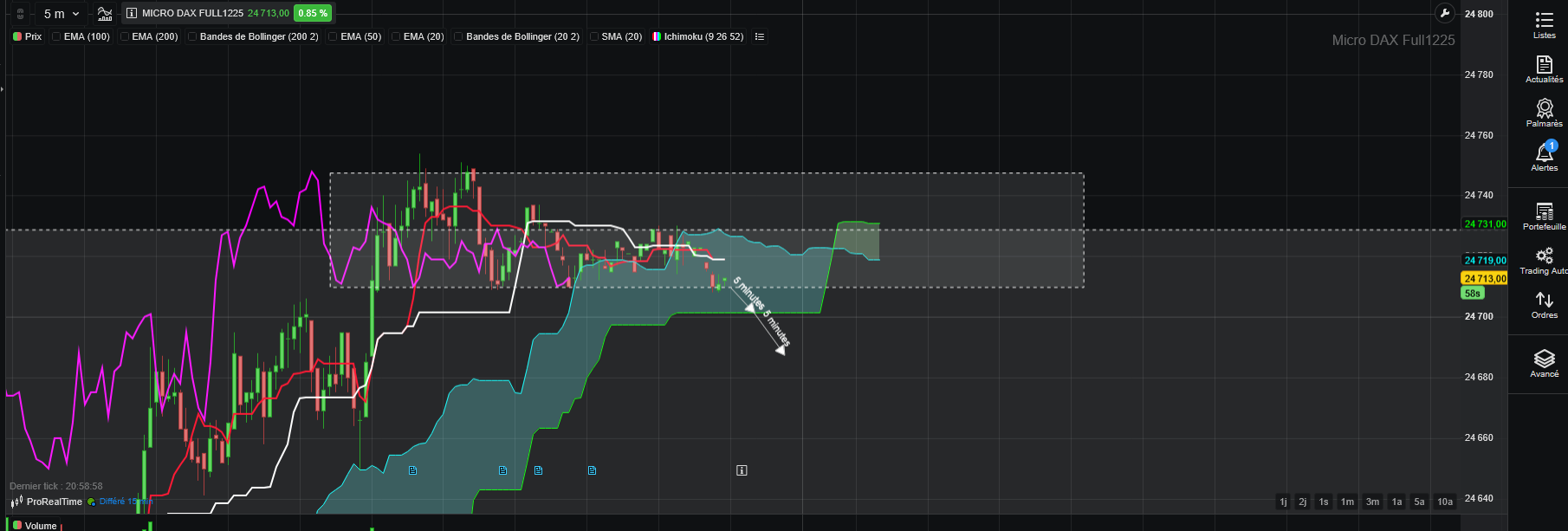Click the Ichimoku (9 26 52) label

point(703,36)
